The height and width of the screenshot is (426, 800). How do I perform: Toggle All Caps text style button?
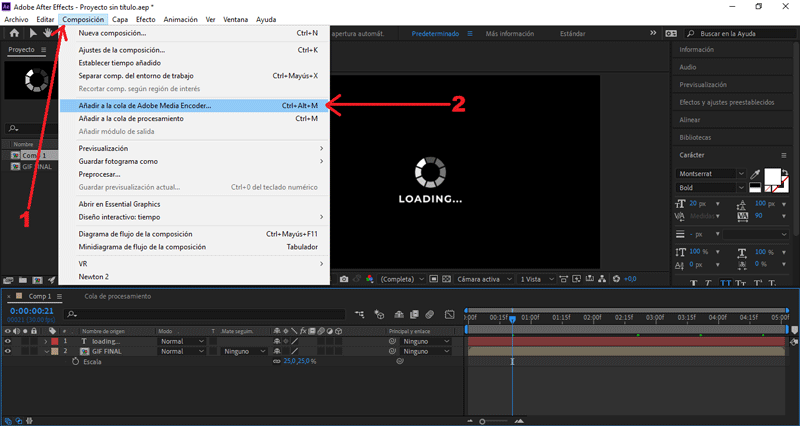pos(726,283)
